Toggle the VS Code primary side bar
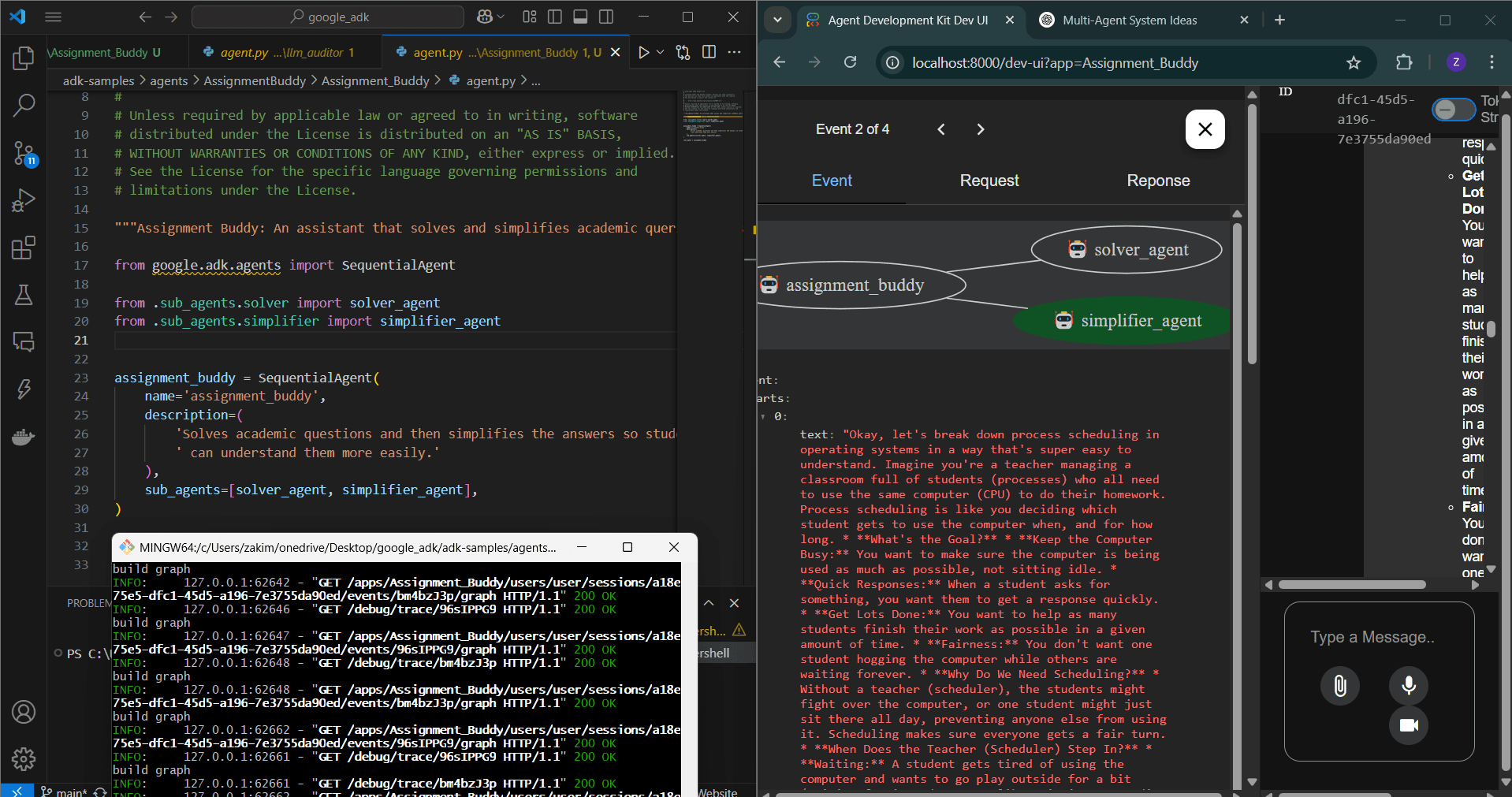Image resolution: width=1512 pixels, height=797 pixels. click(x=555, y=17)
